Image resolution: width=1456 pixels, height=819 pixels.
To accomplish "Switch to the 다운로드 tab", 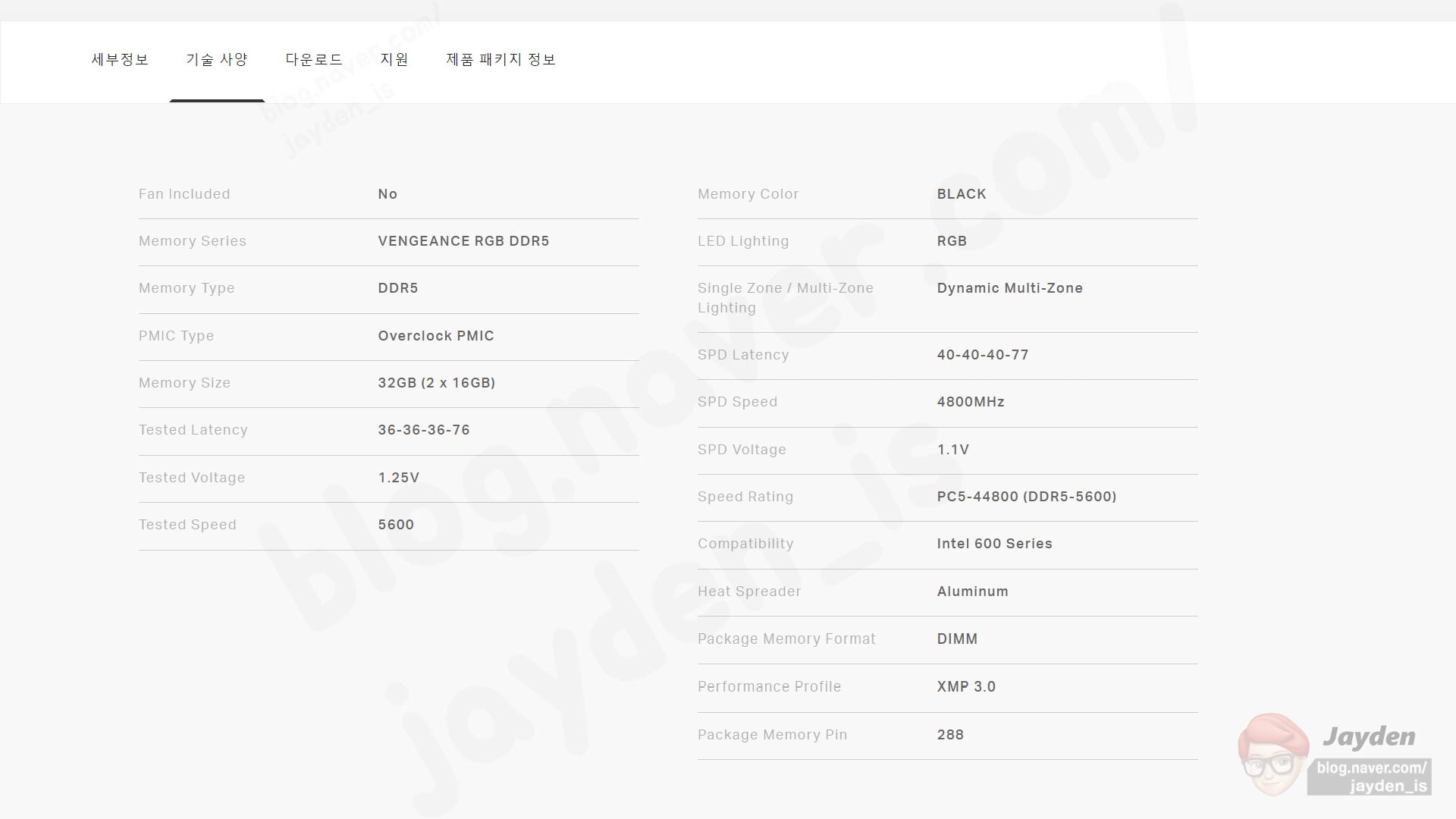I will click(314, 59).
